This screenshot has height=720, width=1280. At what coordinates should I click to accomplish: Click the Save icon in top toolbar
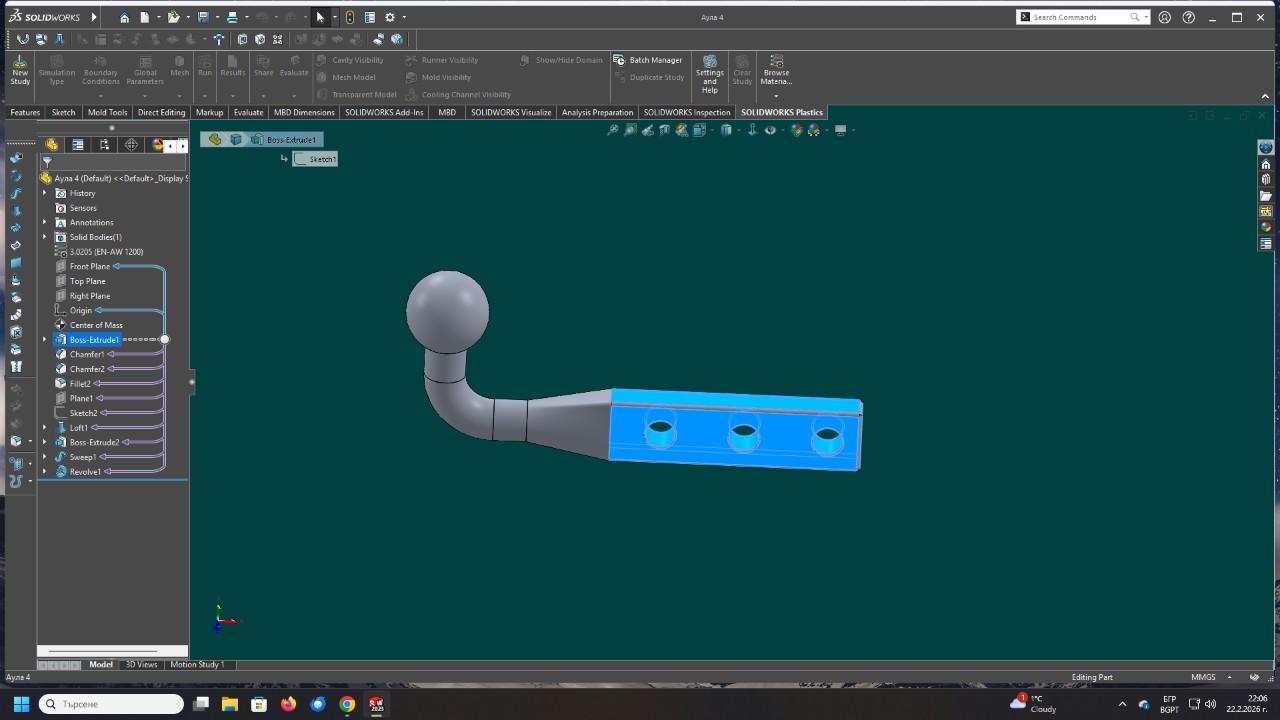point(203,17)
